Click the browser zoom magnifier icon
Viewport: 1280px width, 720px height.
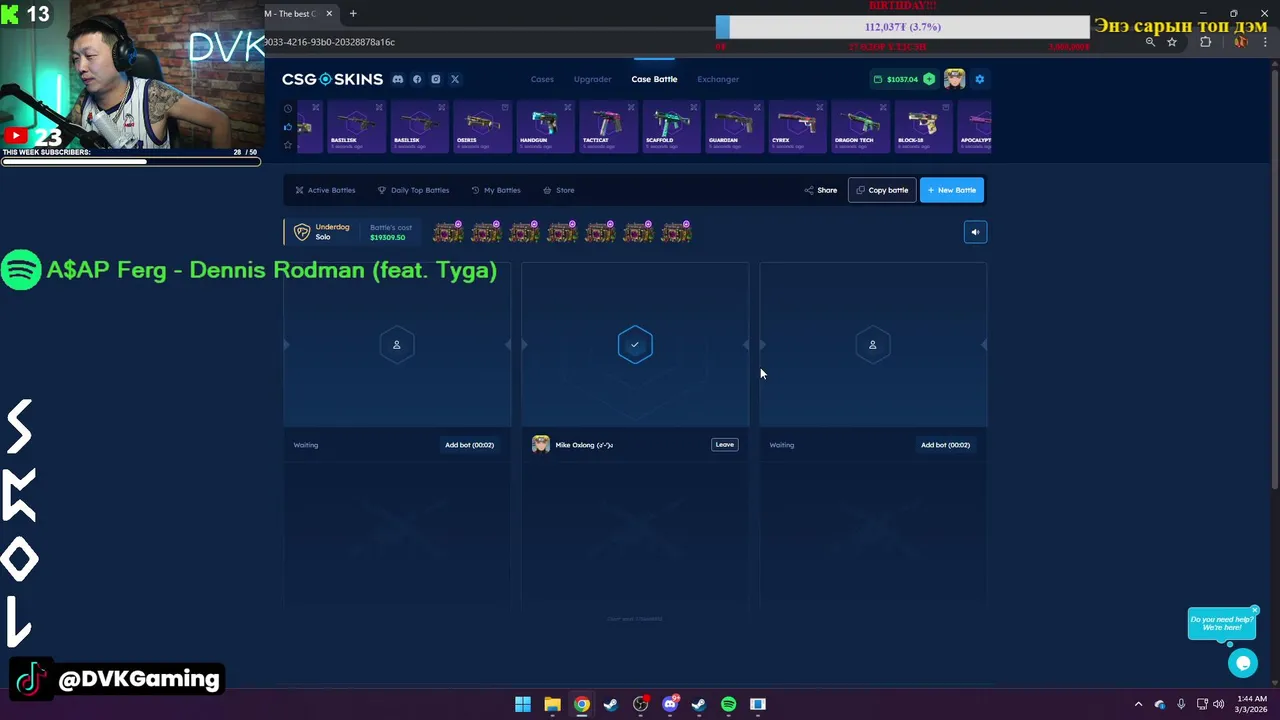coord(1150,42)
